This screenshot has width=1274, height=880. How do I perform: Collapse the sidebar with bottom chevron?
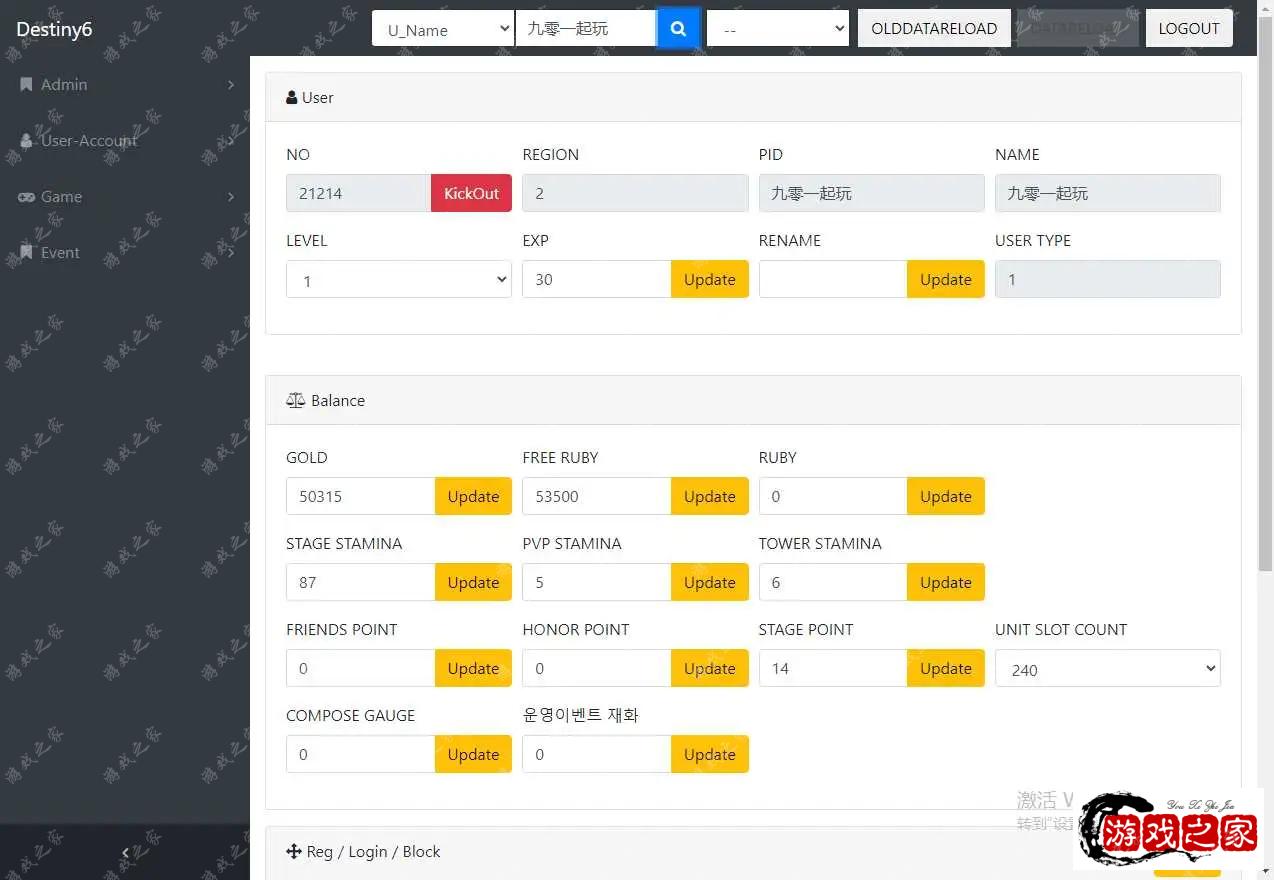125,852
